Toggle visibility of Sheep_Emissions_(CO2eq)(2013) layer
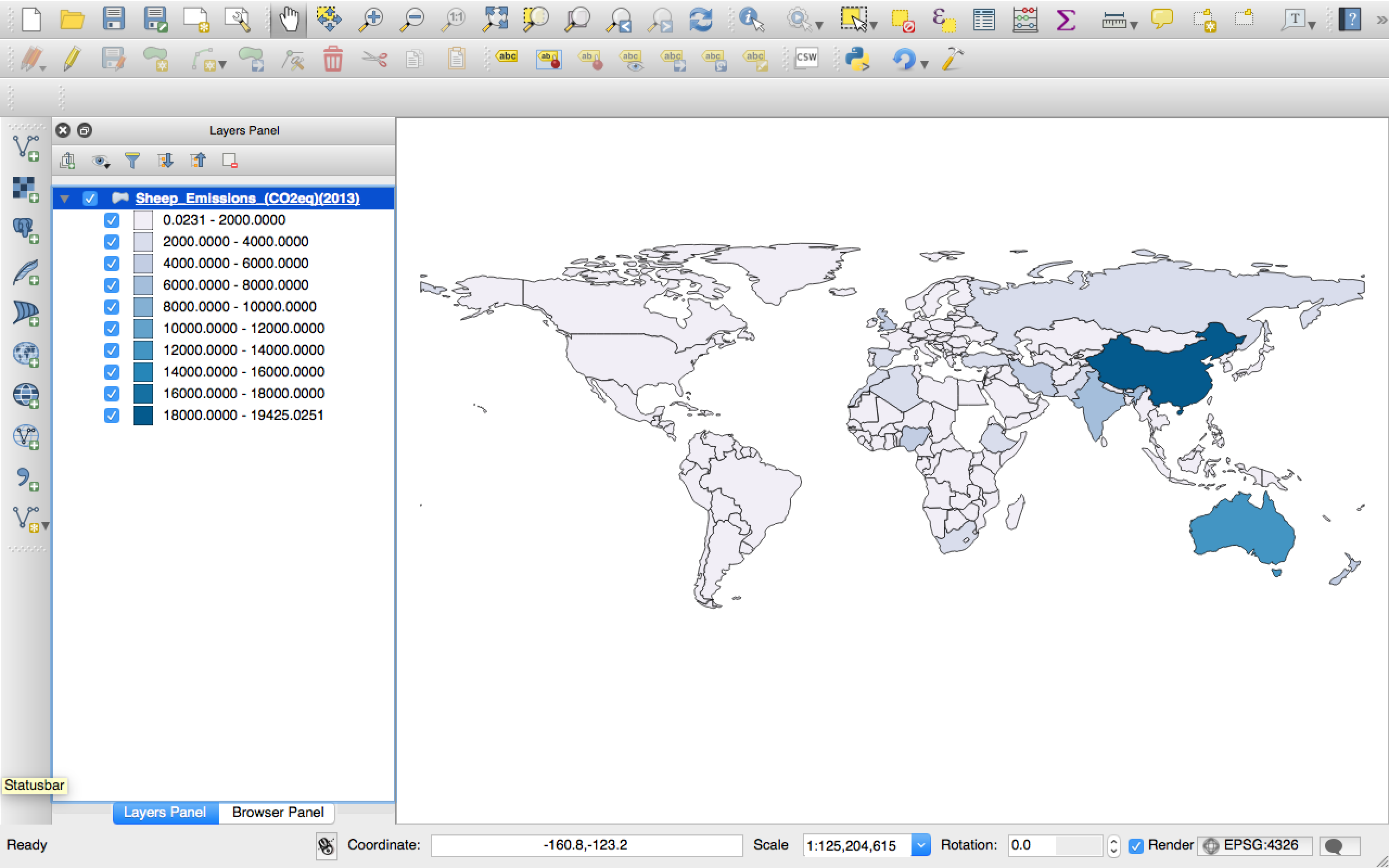Image resolution: width=1389 pixels, height=868 pixels. 92,197
